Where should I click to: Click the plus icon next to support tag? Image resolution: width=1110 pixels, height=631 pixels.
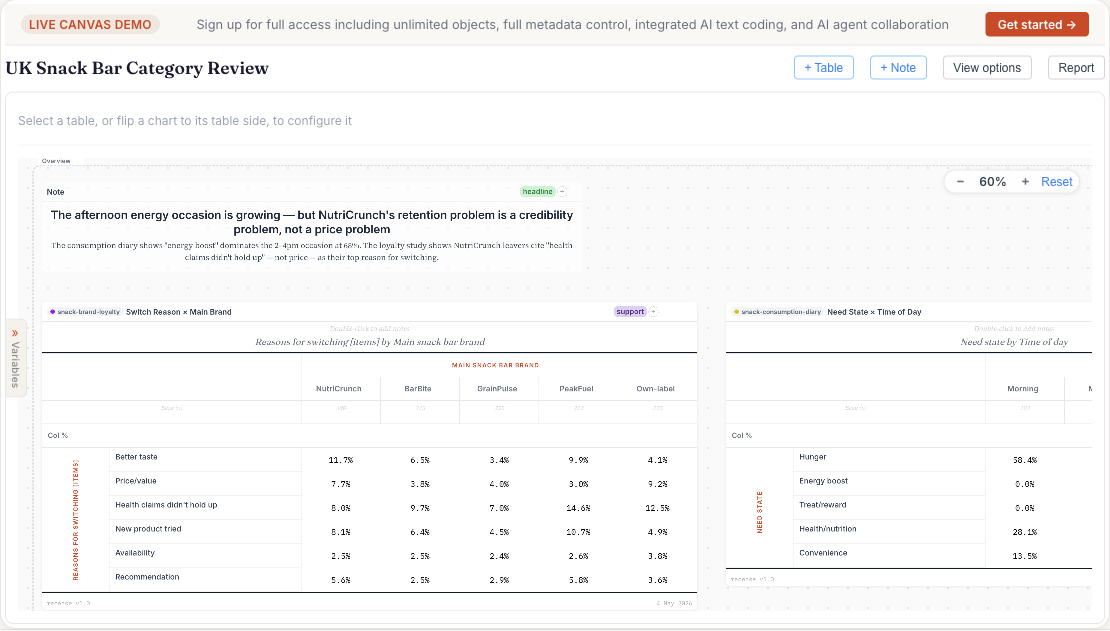653,312
